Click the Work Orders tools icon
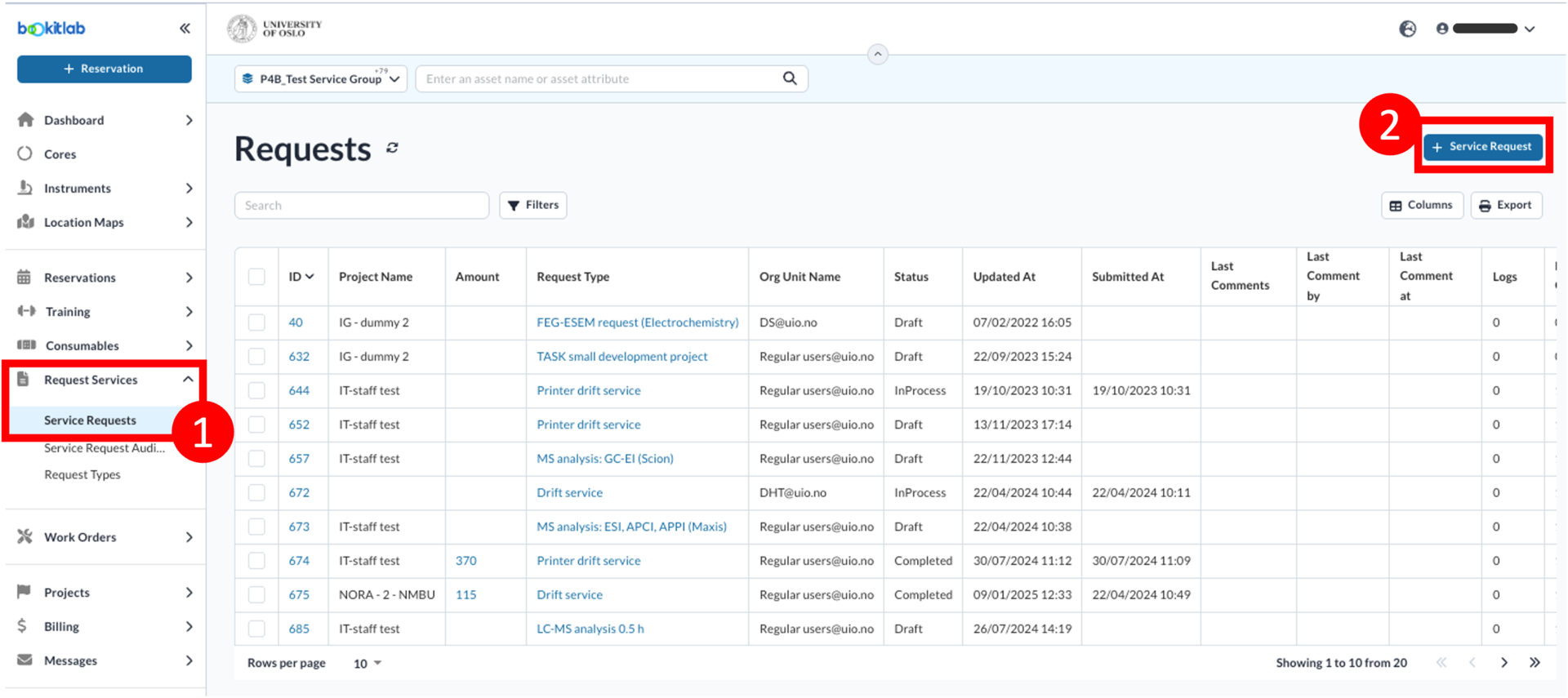The width and height of the screenshot is (1568, 698). coord(25,536)
